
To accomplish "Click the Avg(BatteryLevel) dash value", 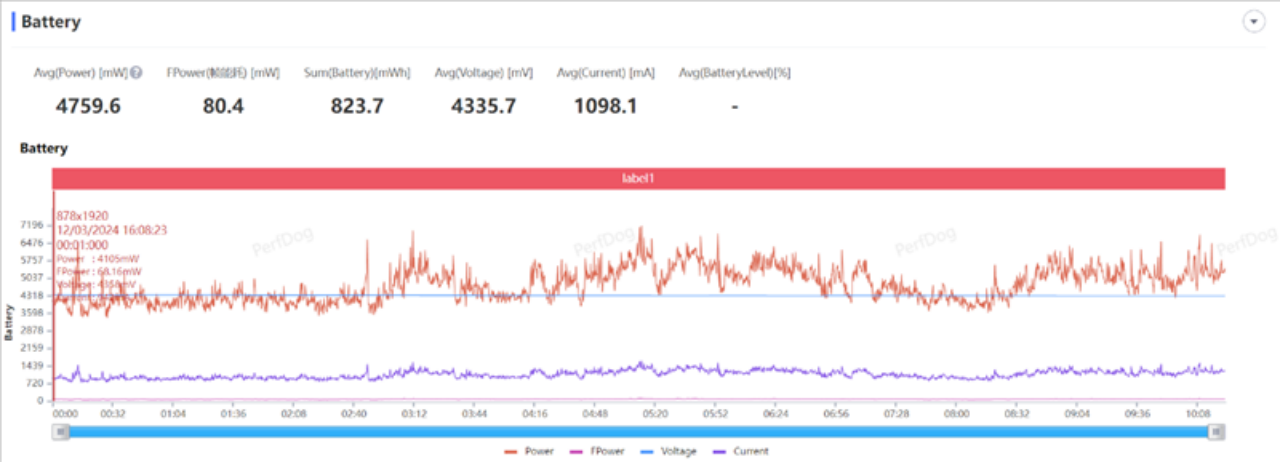I will [x=735, y=106].
